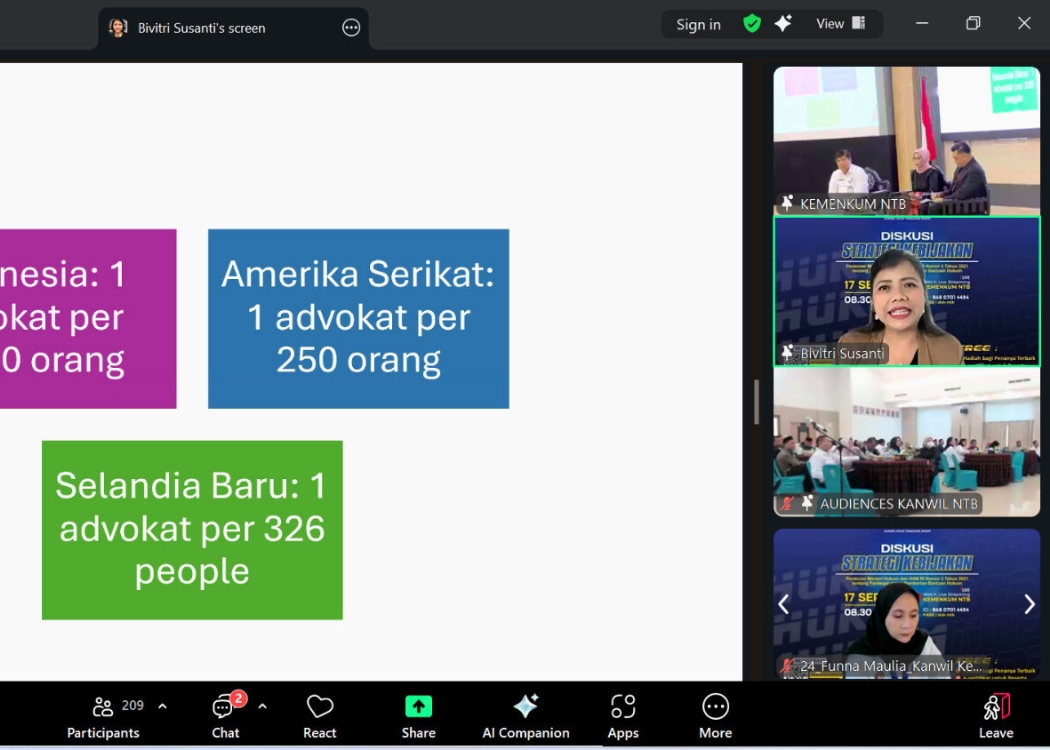Screen dimensions: 1050x750
Task: Open the Participants panel
Action: (x=104, y=716)
